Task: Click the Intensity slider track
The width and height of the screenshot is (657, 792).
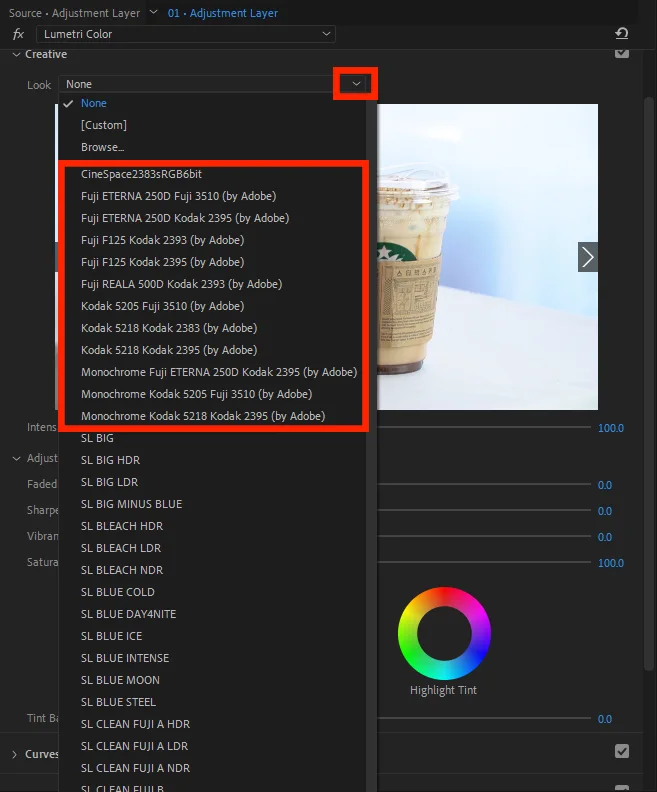Action: 484,427
